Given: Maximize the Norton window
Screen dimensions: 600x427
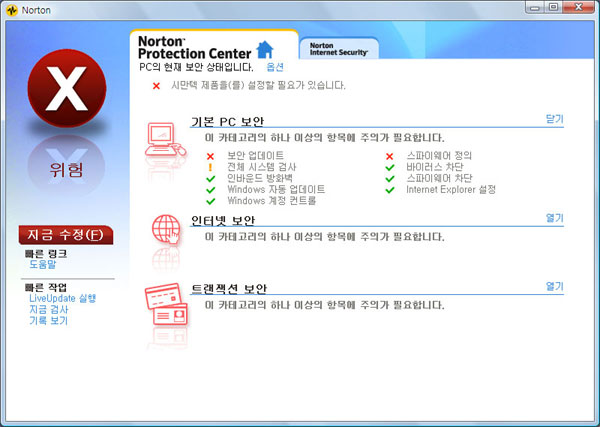Looking at the screenshot, I should (553, 7).
